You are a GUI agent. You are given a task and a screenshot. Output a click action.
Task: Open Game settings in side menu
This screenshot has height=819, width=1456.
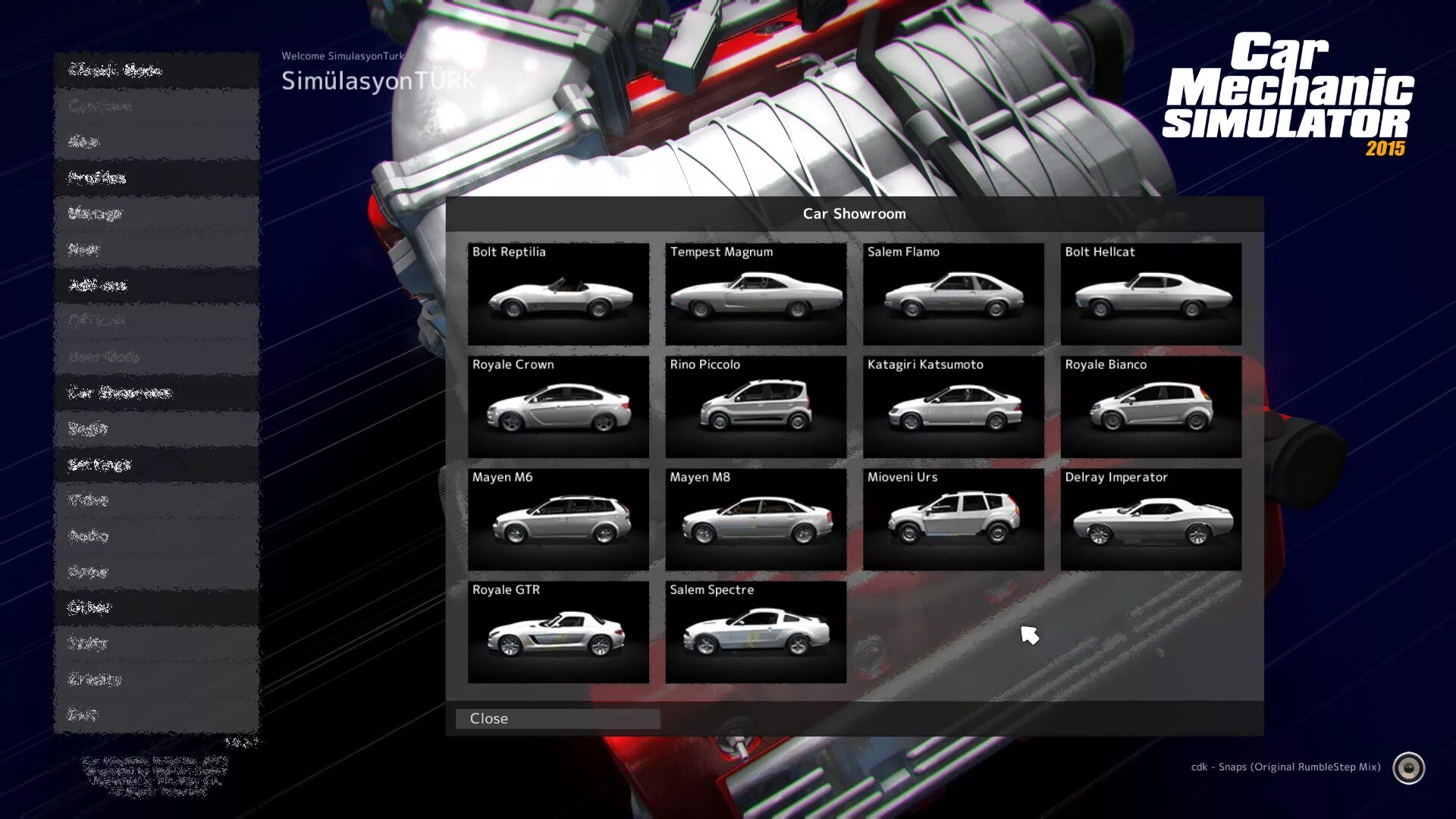click(156, 572)
